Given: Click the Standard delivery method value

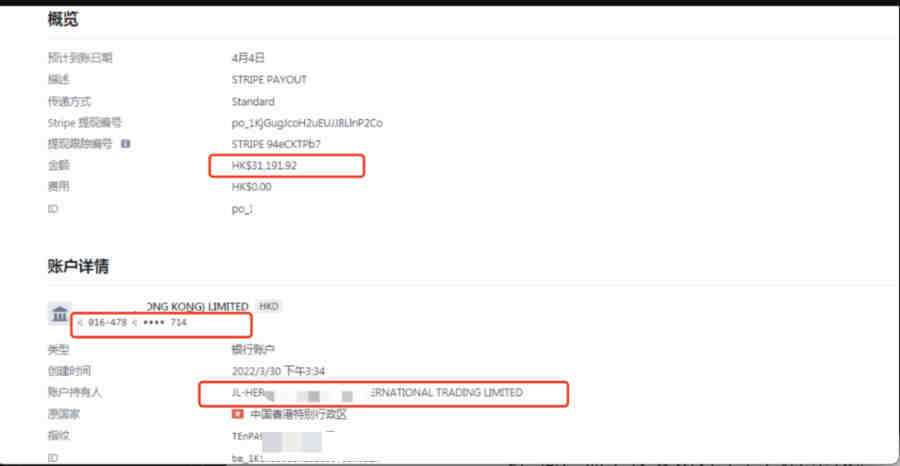Looking at the screenshot, I should (253, 102).
